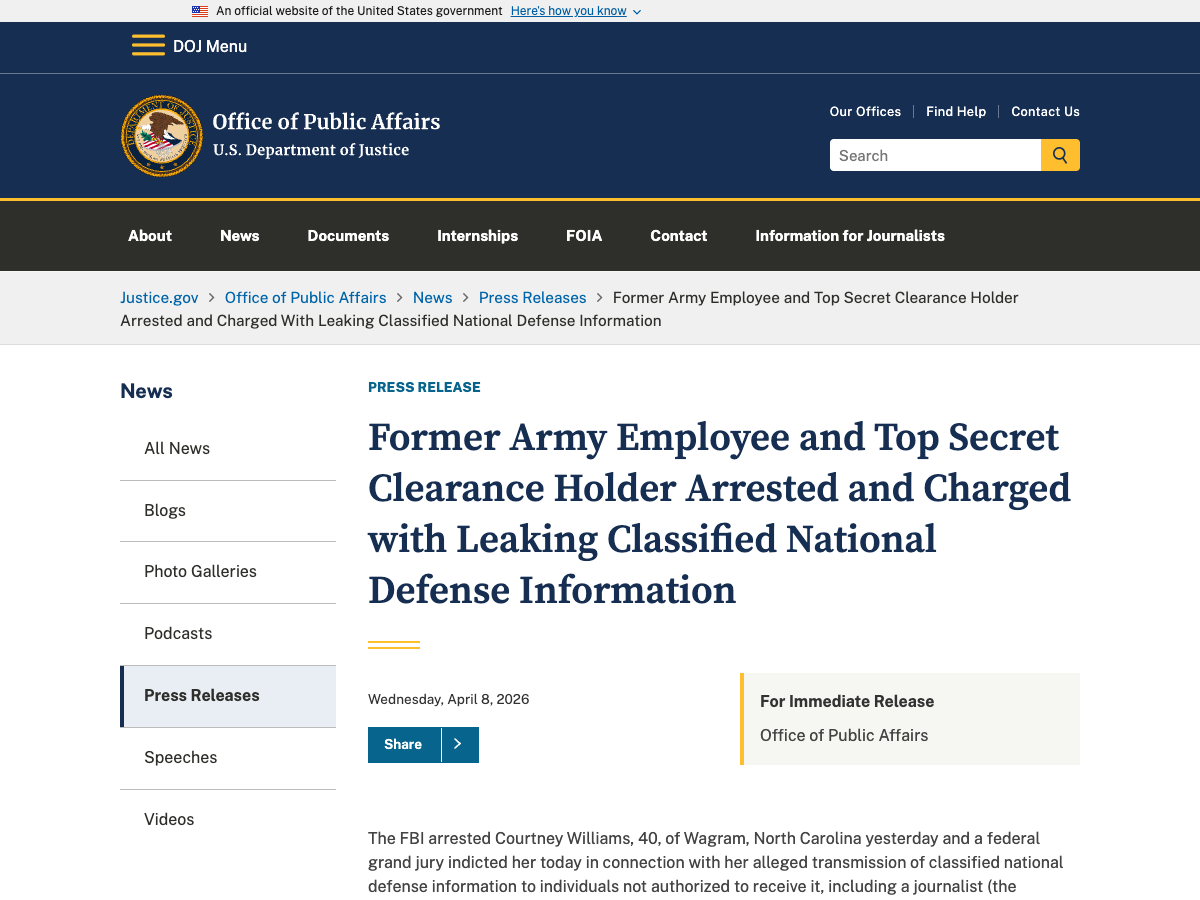Image resolution: width=1200 pixels, height=900 pixels.
Task: Visit the Office of Public Affairs breadcrumb link
Action: pyautogui.click(x=305, y=297)
